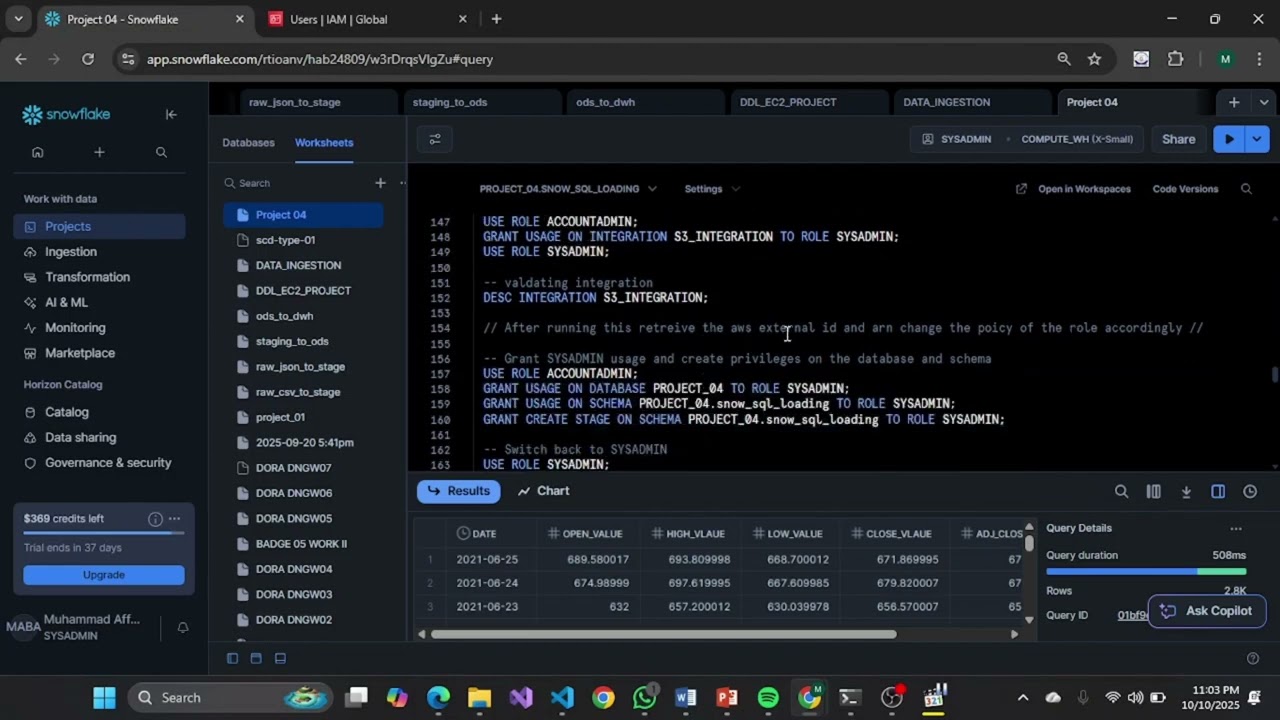1280x720 pixels.
Task: Switch to the Chart view
Action: 543,491
